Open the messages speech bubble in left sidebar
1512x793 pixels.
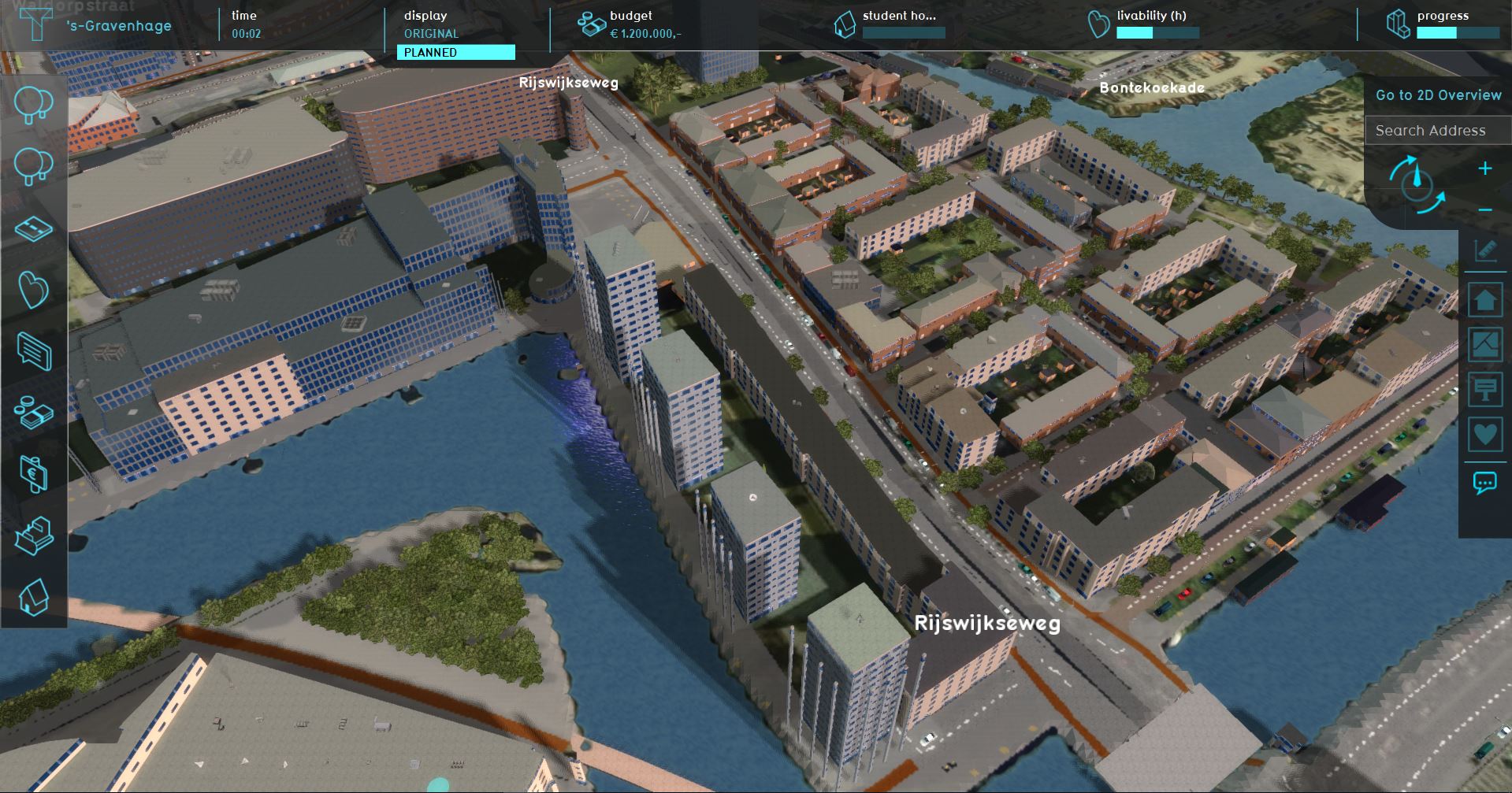(33, 351)
